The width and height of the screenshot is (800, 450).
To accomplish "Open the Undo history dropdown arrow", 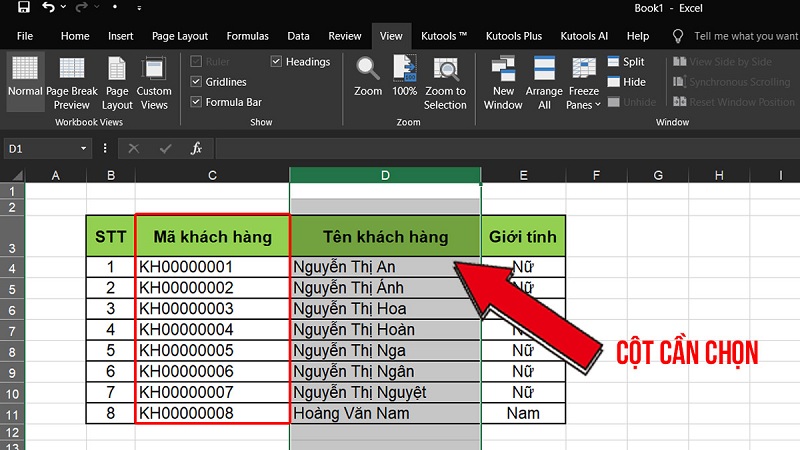I will [63, 7].
